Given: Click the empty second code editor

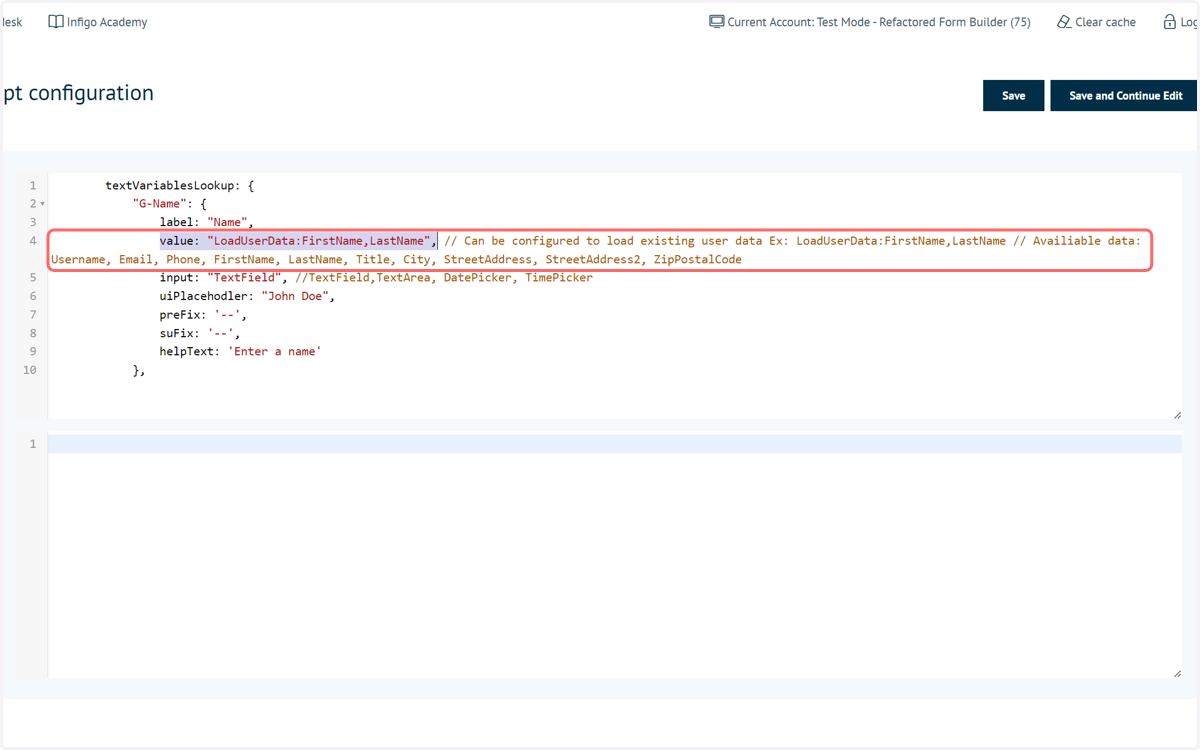Looking at the screenshot, I should 614,555.
